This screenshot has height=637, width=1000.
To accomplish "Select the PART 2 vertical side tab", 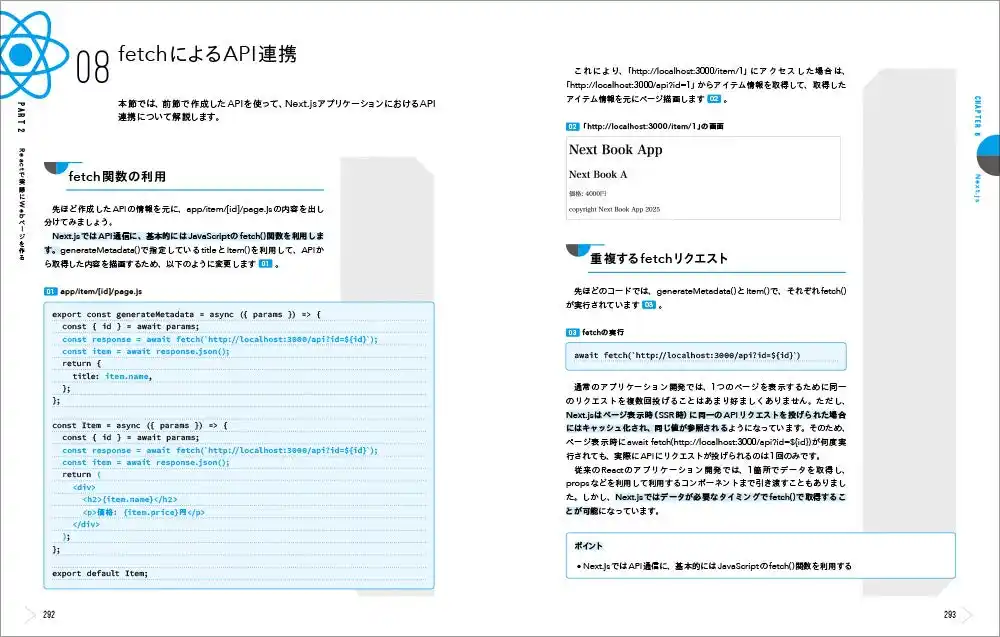I will (x=21, y=117).
